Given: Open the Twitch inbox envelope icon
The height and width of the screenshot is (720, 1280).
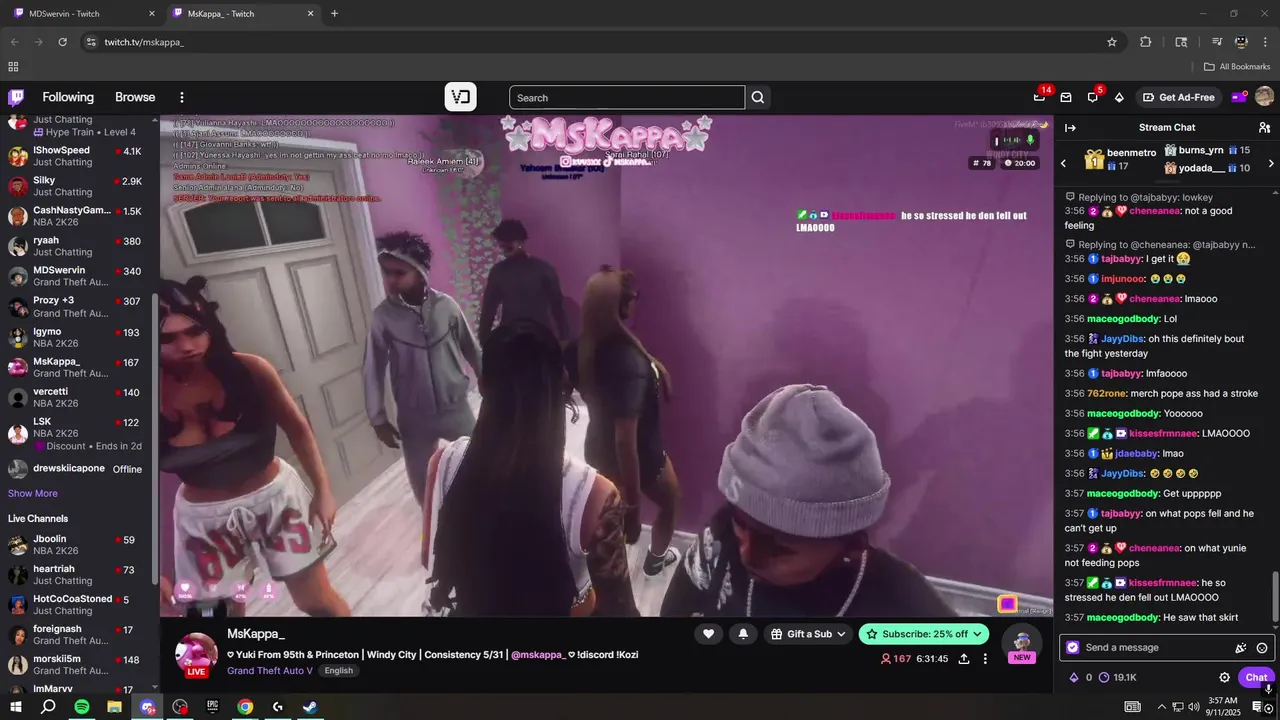Looking at the screenshot, I should tap(1066, 97).
